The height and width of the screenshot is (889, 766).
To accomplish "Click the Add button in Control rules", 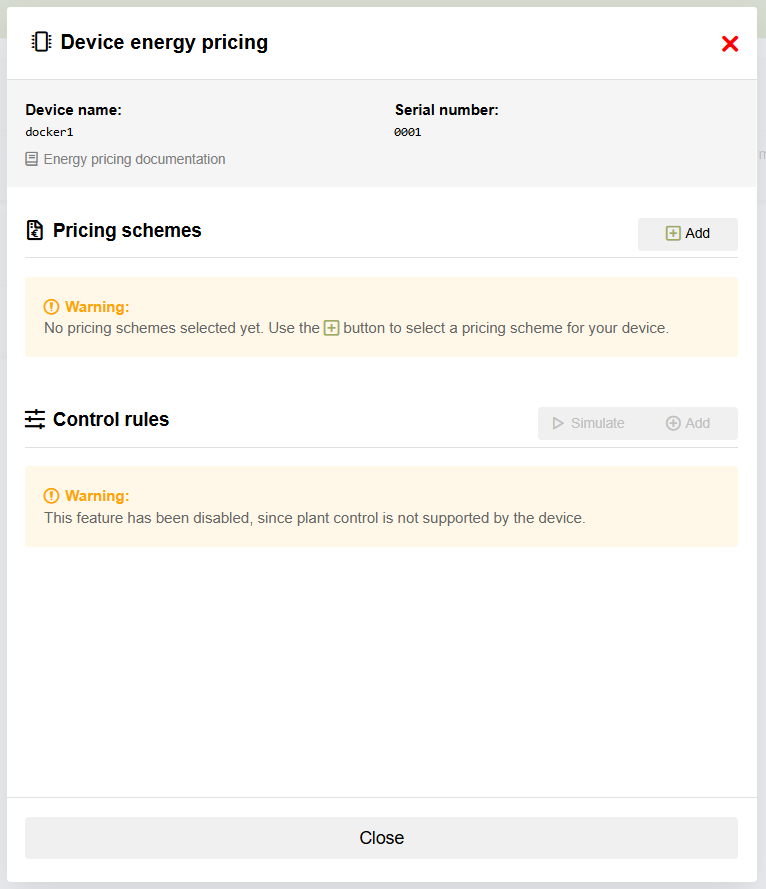I will [688, 423].
